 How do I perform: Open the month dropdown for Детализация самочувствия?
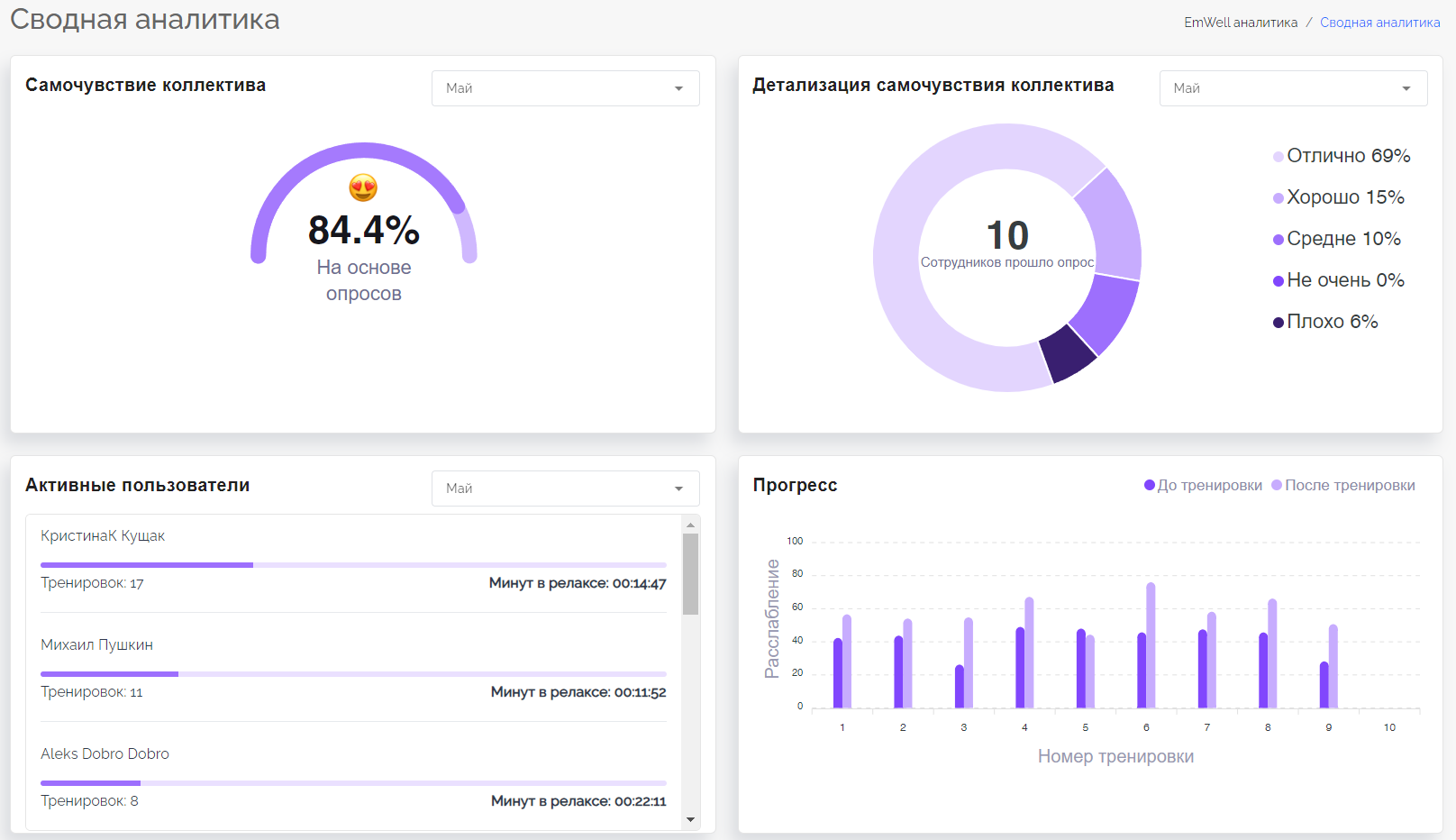click(1293, 88)
